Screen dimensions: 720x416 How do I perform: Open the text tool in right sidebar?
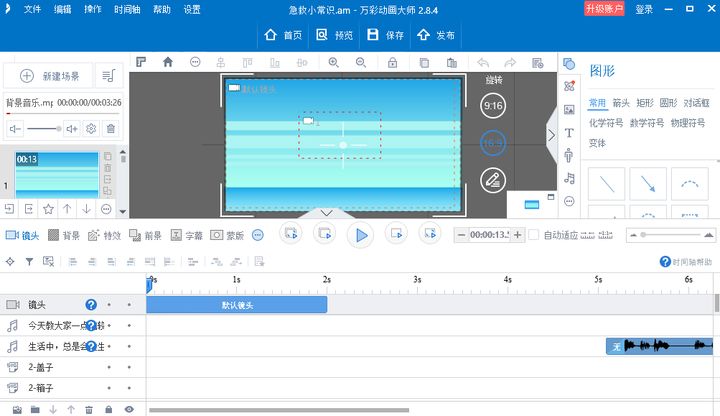tap(569, 132)
